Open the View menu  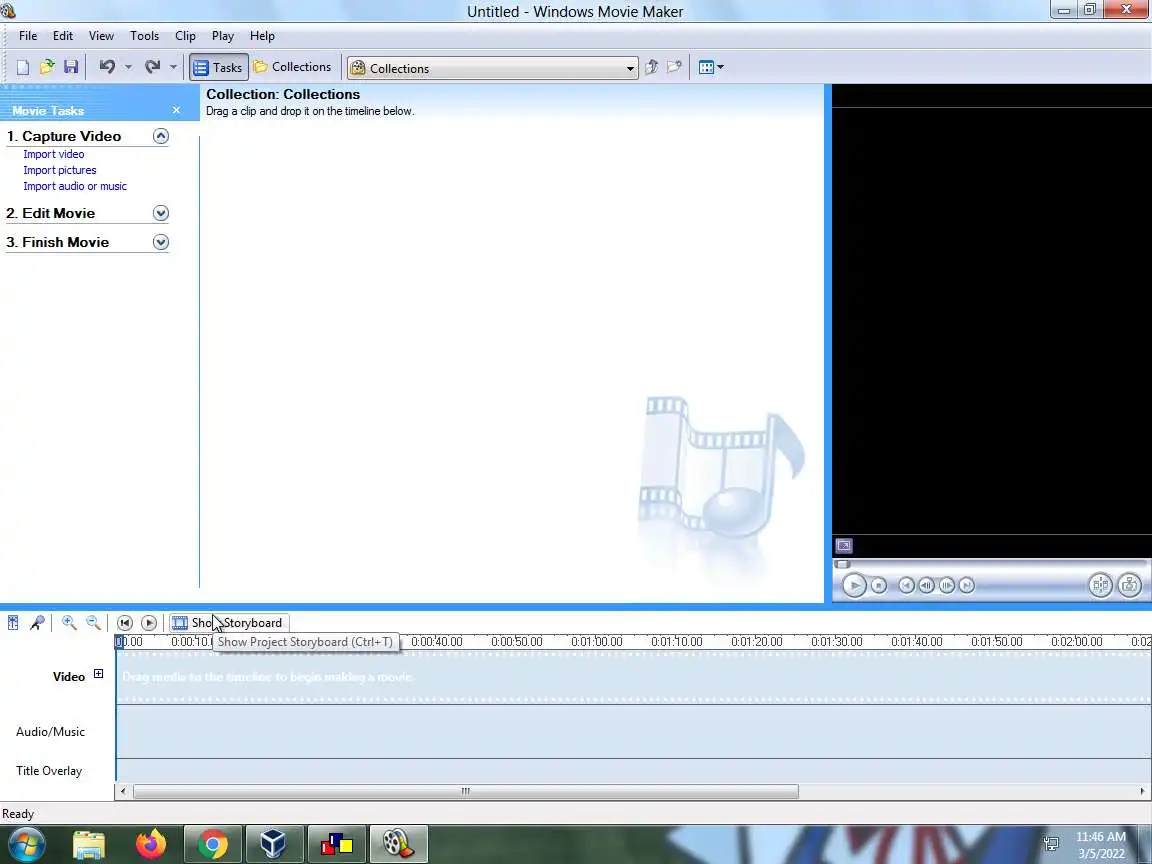click(101, 36)
